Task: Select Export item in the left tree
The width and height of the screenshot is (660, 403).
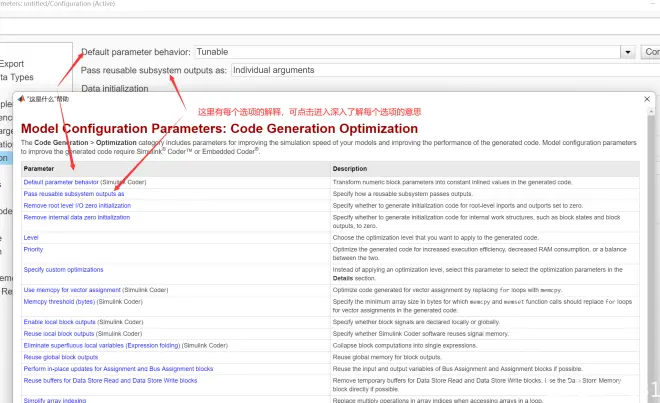Action: tap(12, 64)
